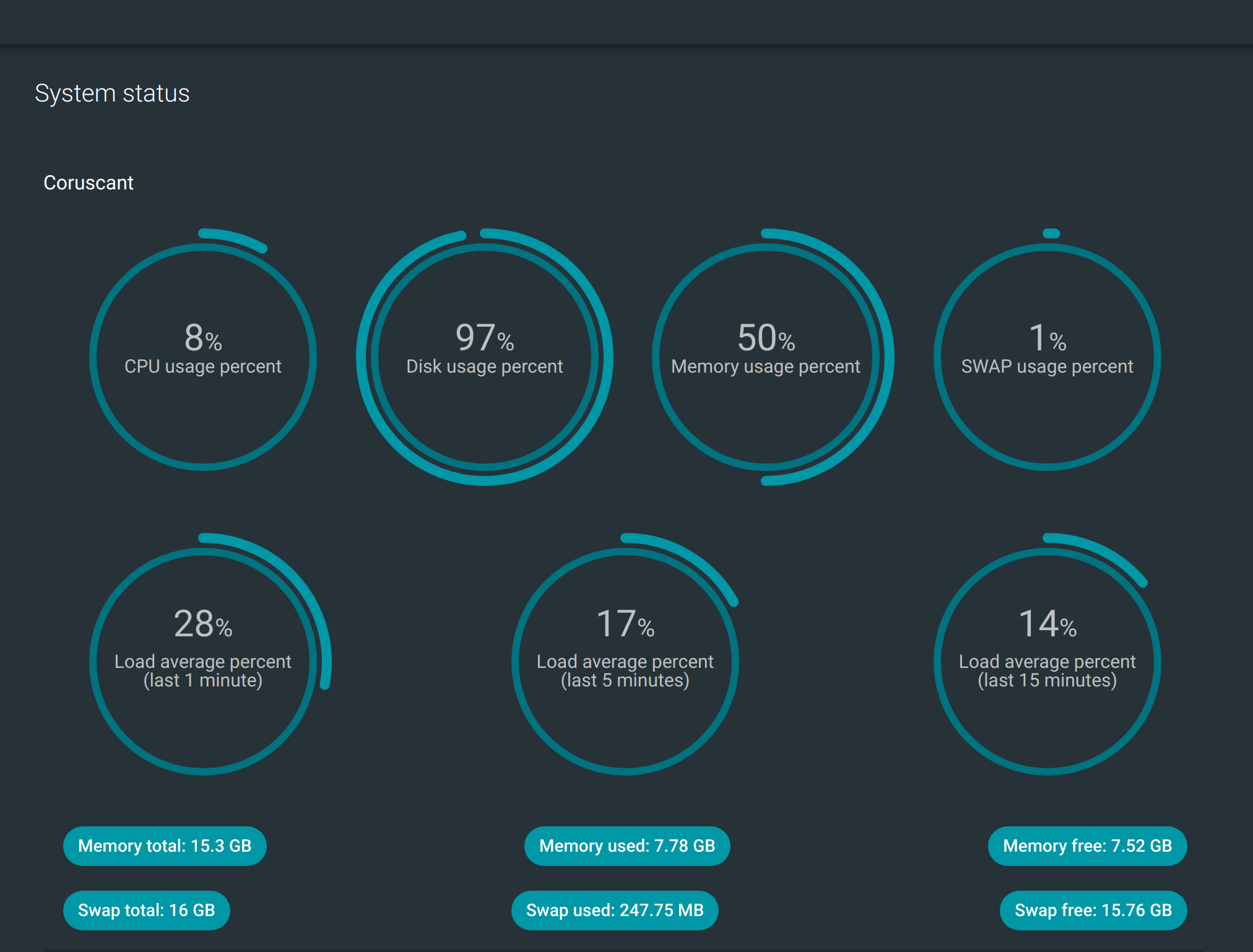Click the Memory usage percent gauge
Image resolution: width=1253 pixels, height=952 pixels.
[x=766, y=353]
